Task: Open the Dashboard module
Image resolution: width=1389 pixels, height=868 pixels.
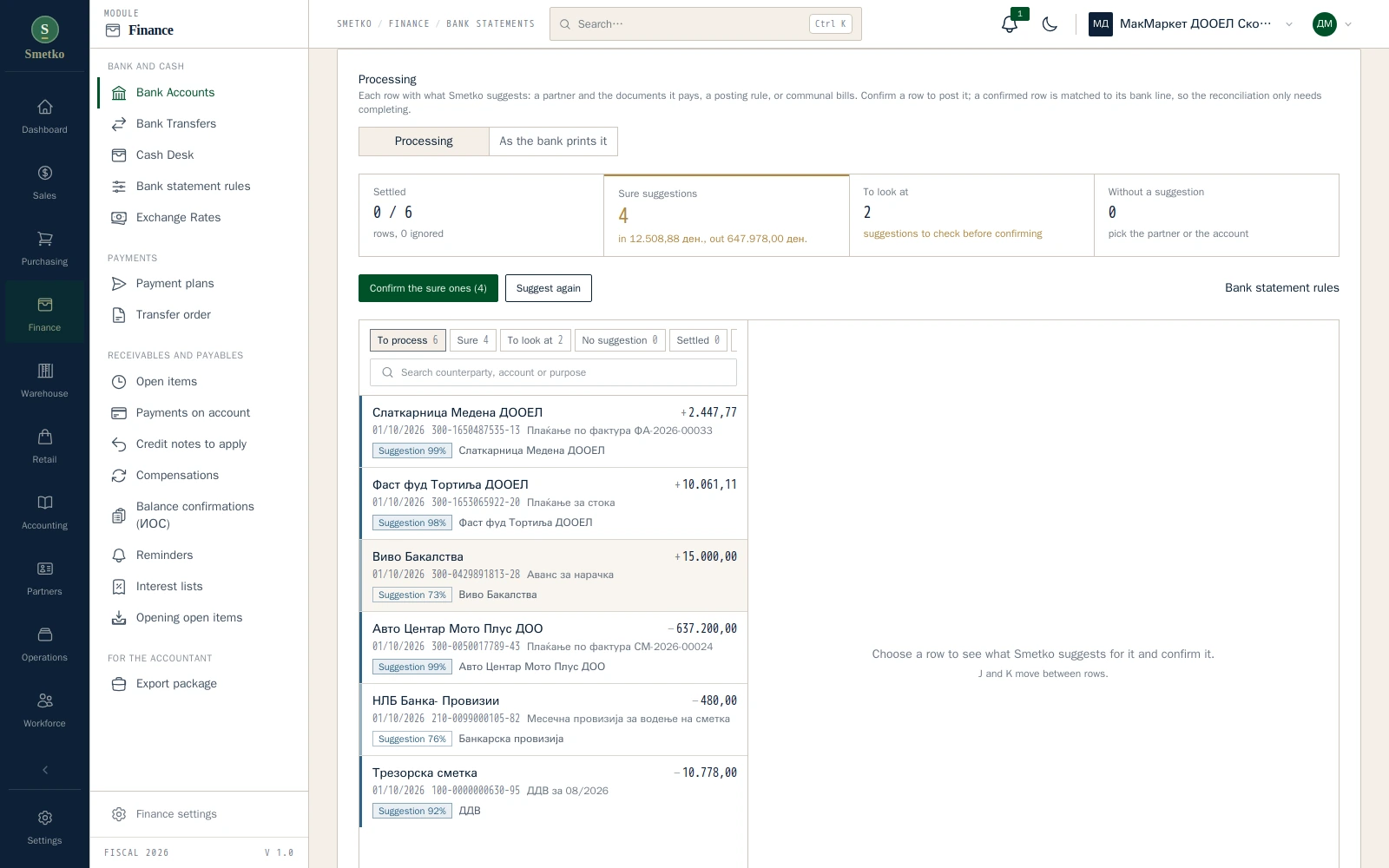Action: pyautogui.click(x=44, y=116)
